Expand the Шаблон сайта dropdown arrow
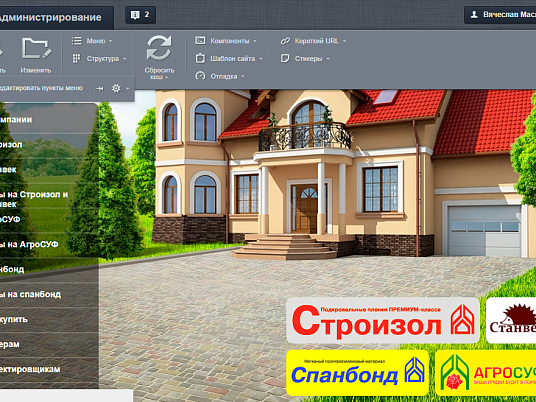The height and width of the screenshot is (402, 536). [x=261, y=59]
